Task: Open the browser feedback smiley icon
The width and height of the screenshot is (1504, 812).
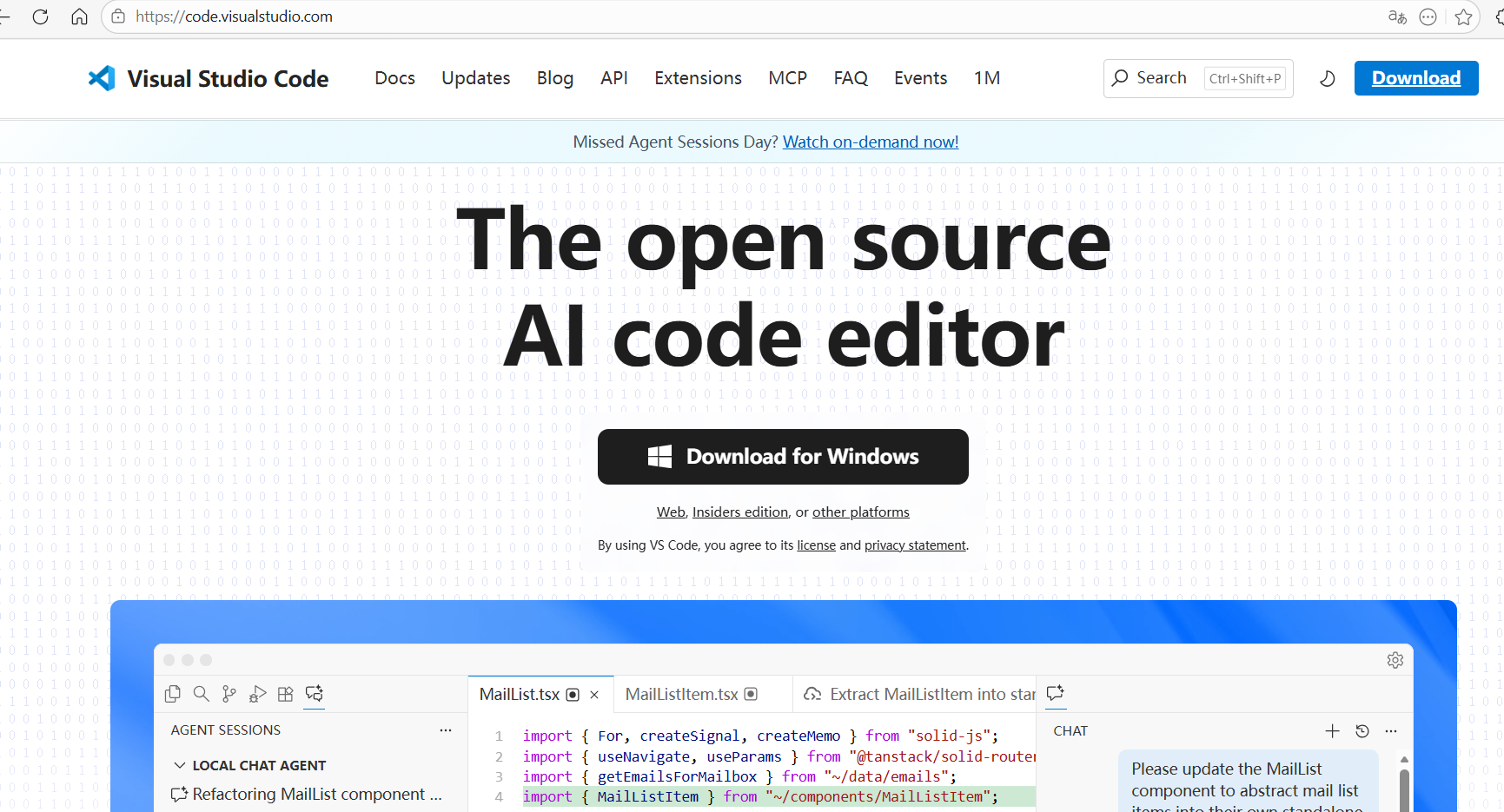Action: 1428,17
